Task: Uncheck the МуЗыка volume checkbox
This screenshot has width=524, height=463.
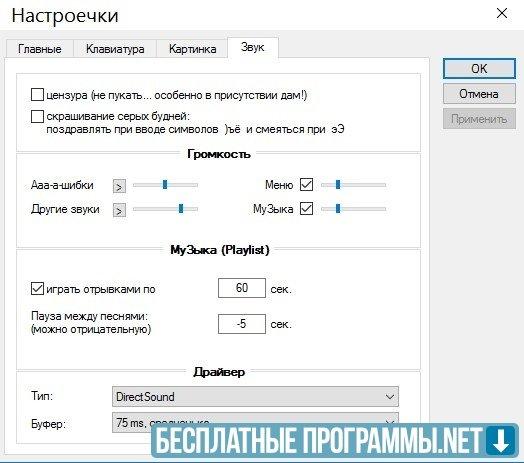Action: [x=306, y=209]
